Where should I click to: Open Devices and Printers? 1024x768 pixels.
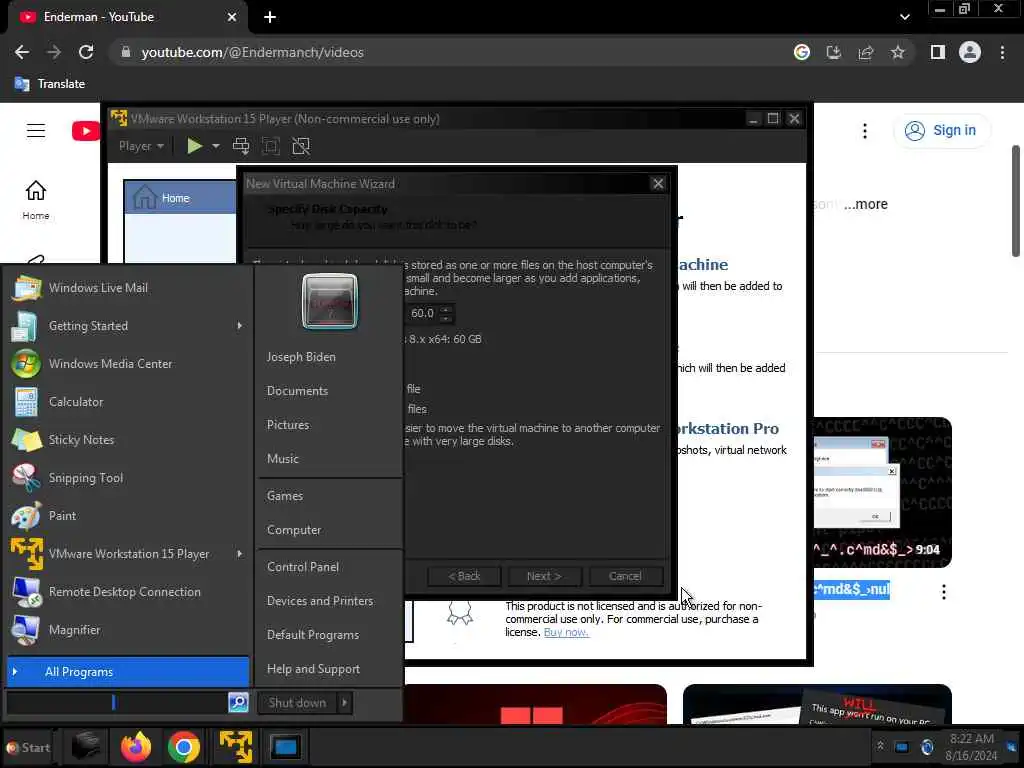click(320, 601)
